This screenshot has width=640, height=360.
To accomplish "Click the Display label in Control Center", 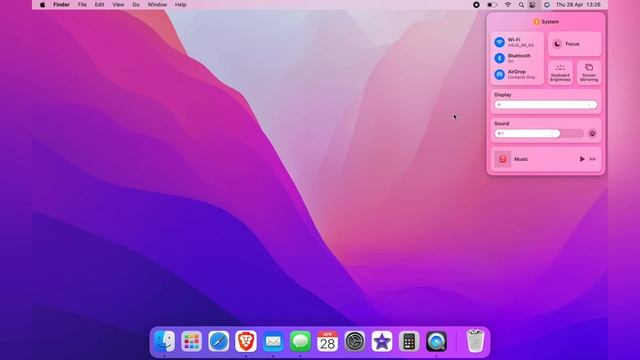I will (503, 95).
